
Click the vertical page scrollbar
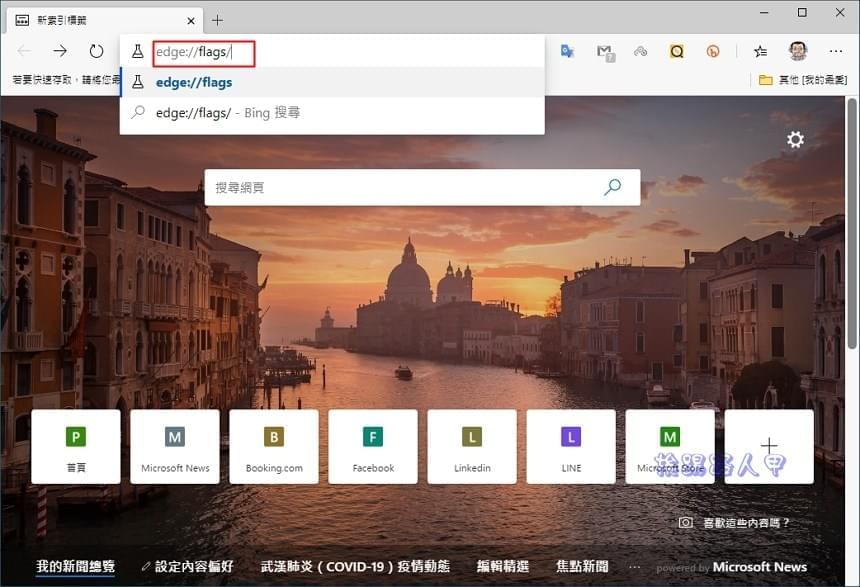[x=852, y=223]
